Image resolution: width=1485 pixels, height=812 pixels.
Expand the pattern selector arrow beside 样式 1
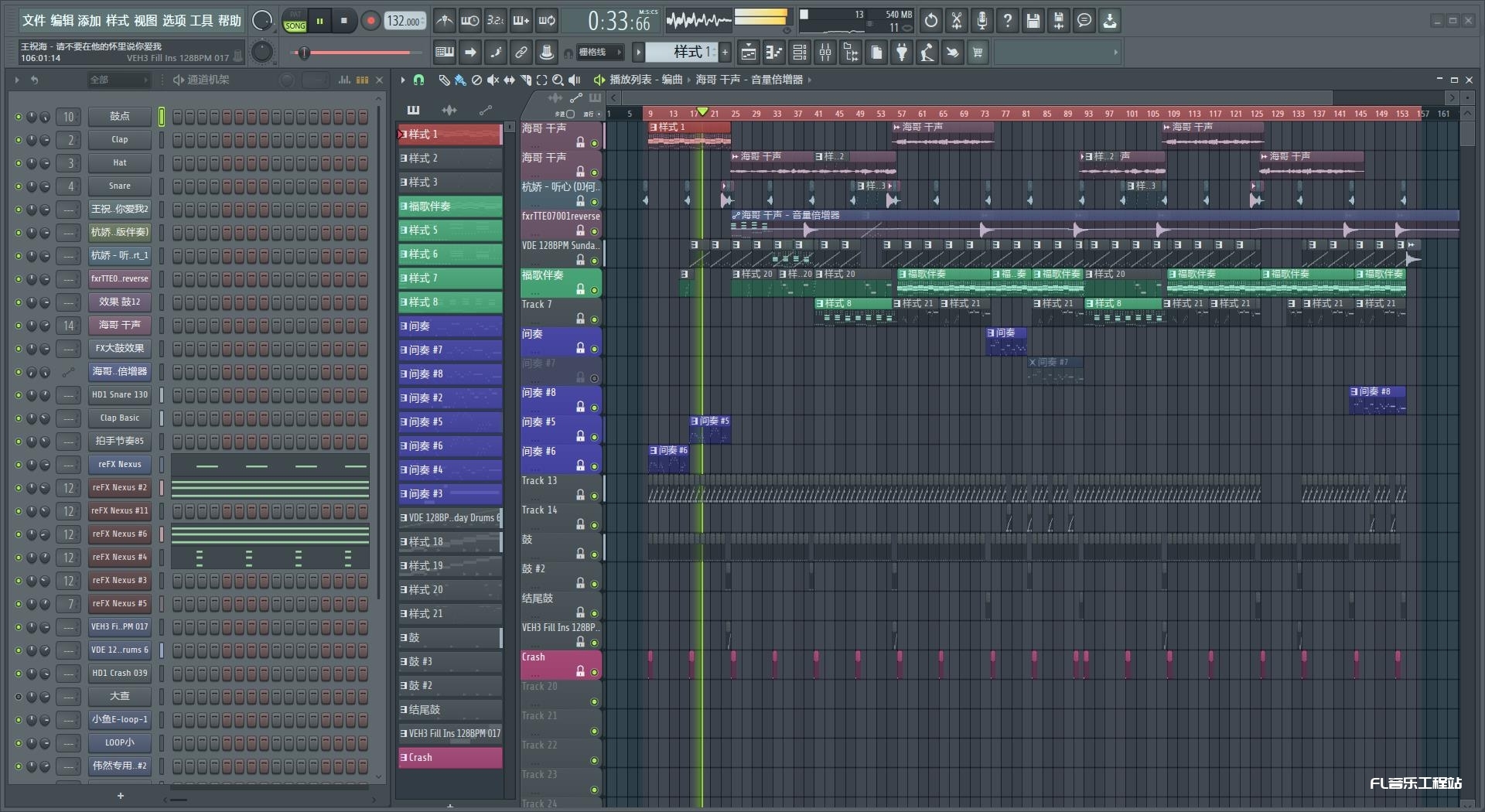pyautogui.click(x=638, y=53)
